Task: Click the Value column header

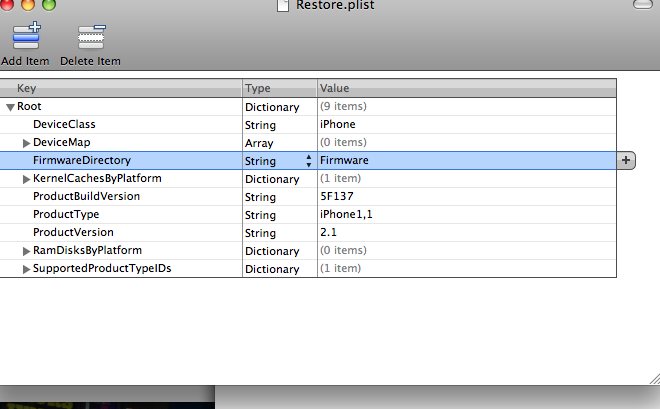Action: pos(467,88)
